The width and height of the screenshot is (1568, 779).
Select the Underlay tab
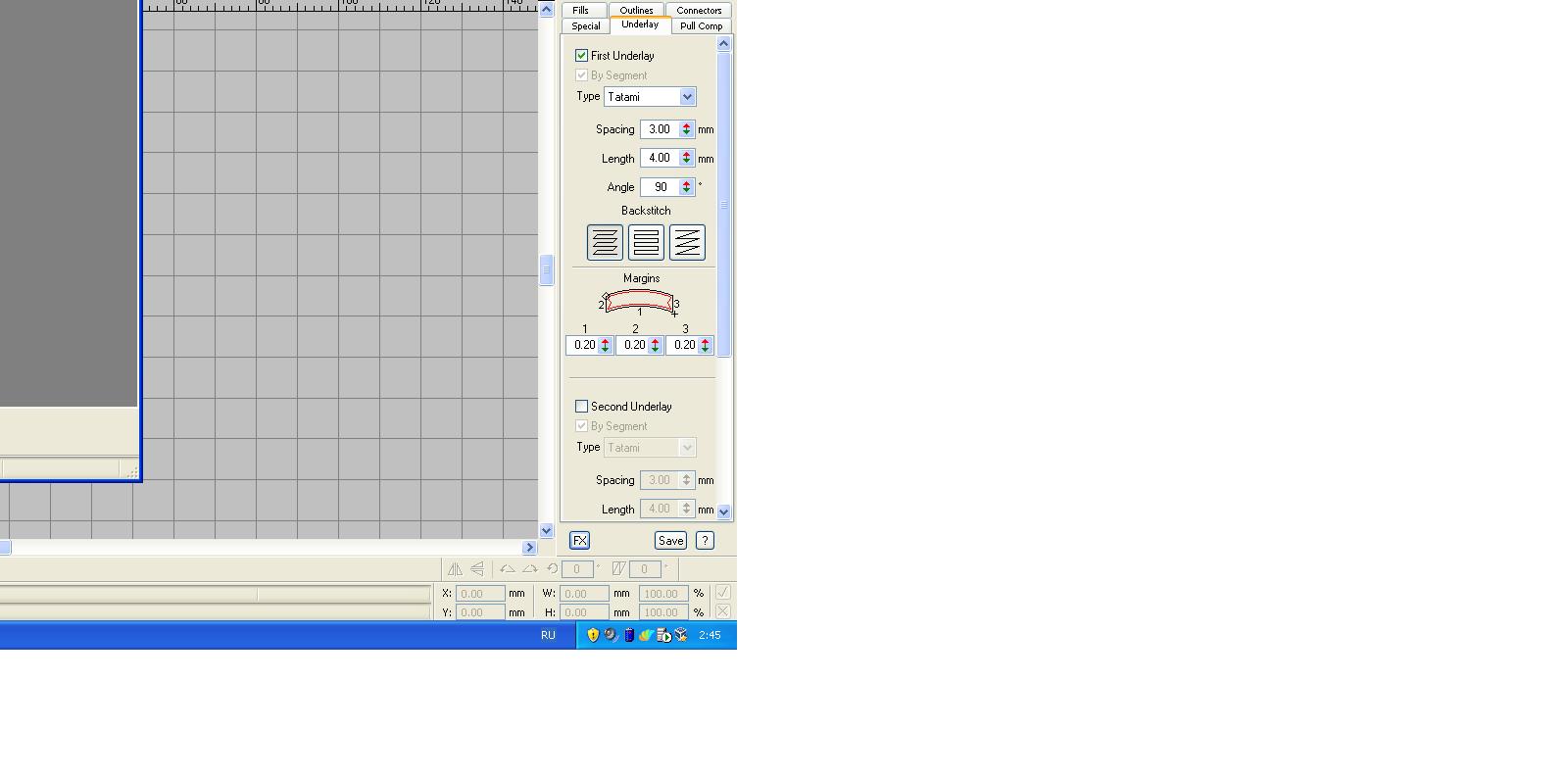point(640,24)
